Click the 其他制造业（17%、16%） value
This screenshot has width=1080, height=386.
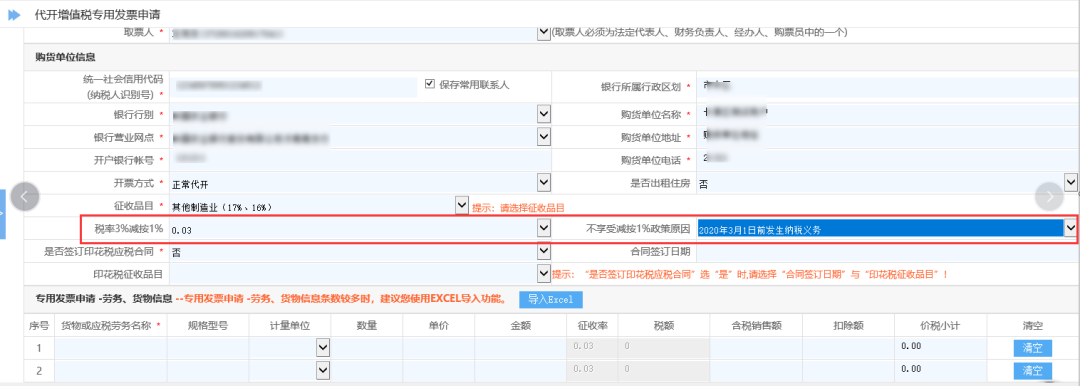coord(223,207)
